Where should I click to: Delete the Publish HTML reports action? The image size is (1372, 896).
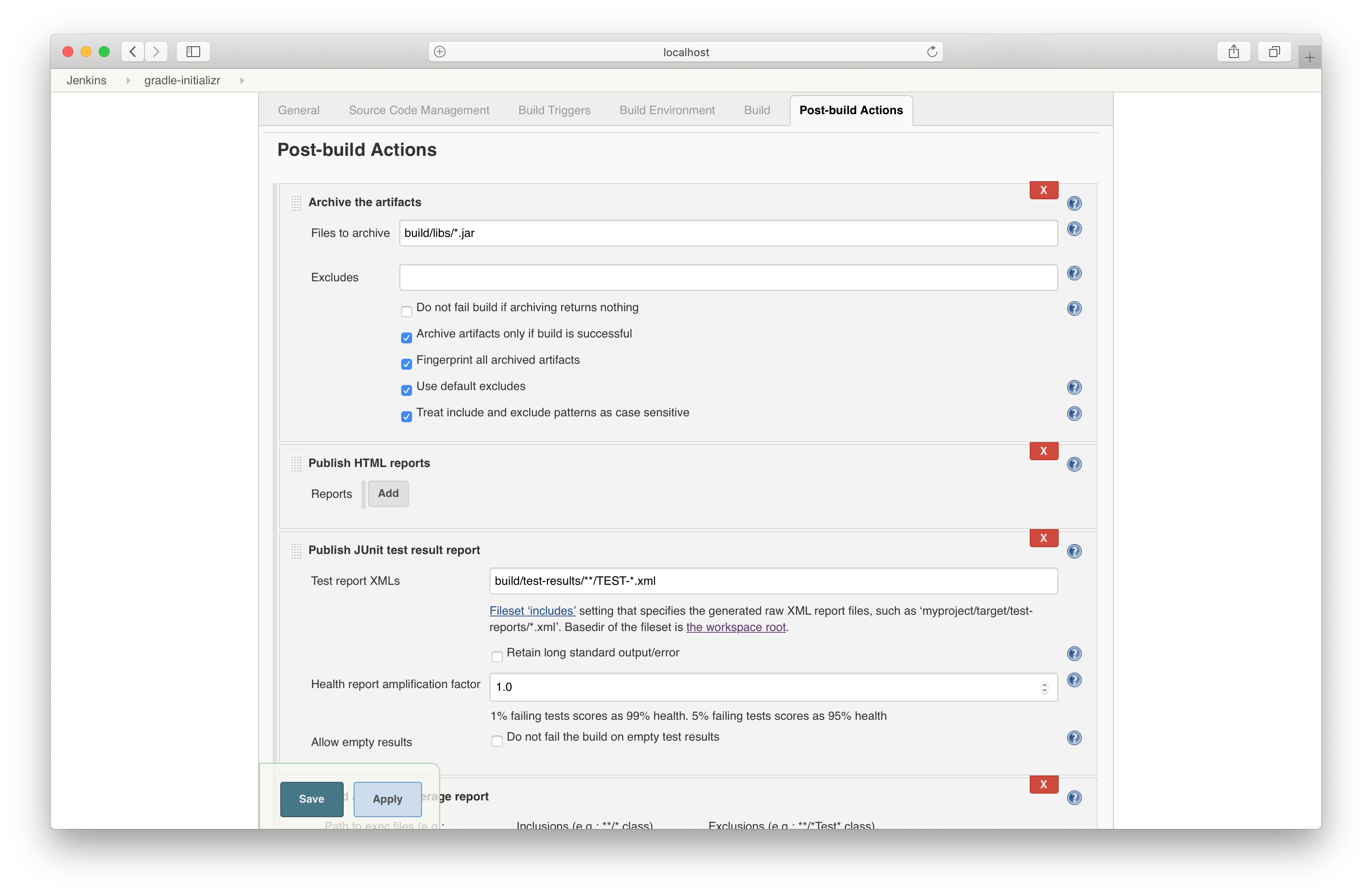[1043, 451]
